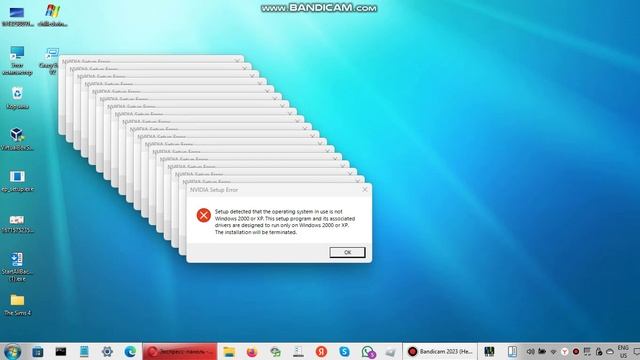The image size is (640, 360).
Task: Open the blue panel taskbar icon near tray
Action: [x=512, y=351]
